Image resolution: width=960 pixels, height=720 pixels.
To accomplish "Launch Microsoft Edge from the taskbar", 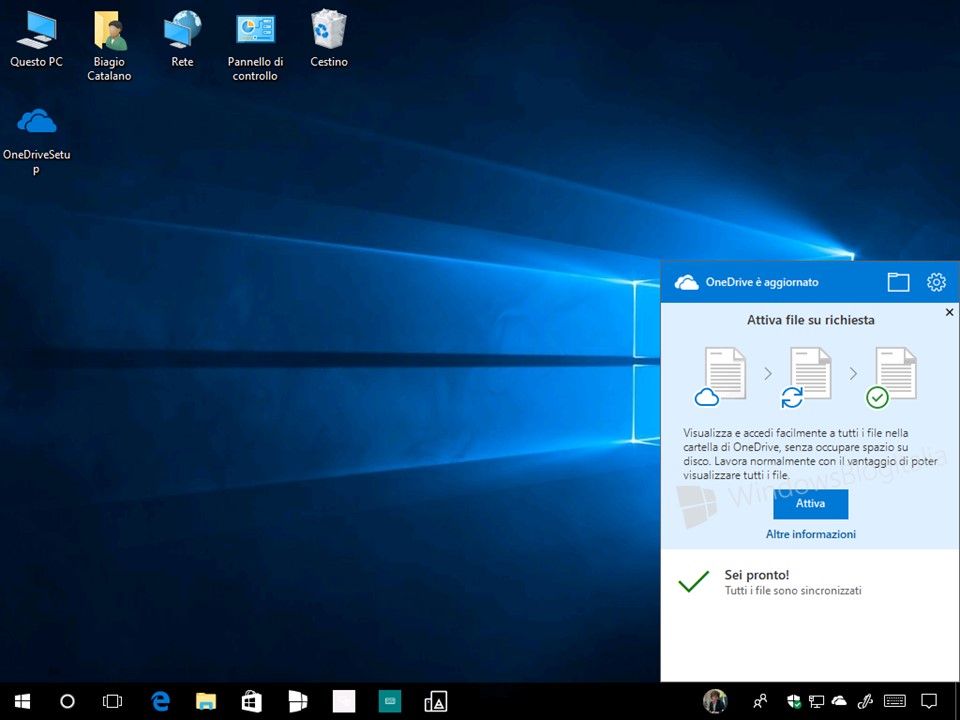I will pos(160,701).
